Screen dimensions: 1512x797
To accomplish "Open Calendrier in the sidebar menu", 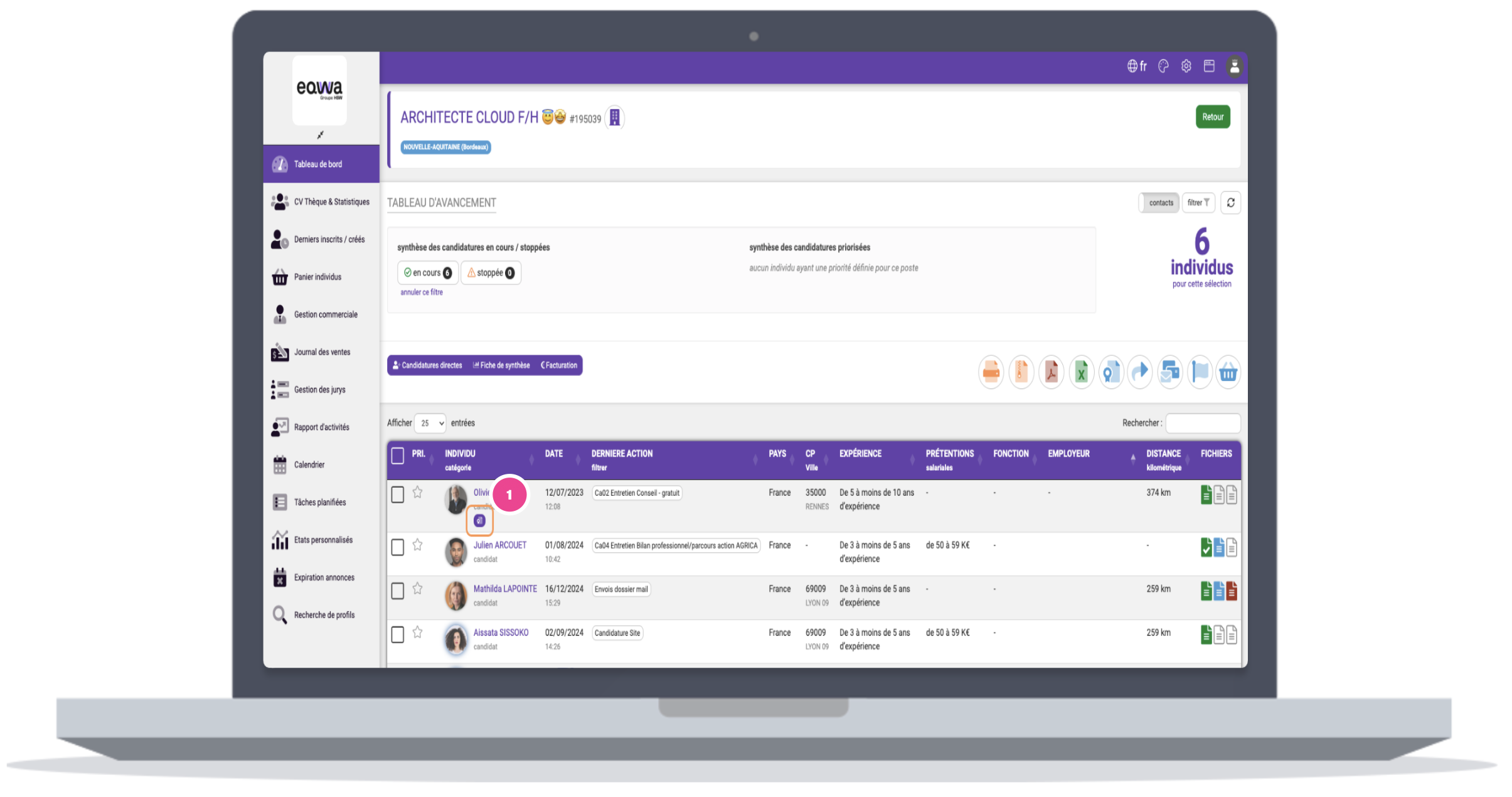I will click(x=309, y=465).
